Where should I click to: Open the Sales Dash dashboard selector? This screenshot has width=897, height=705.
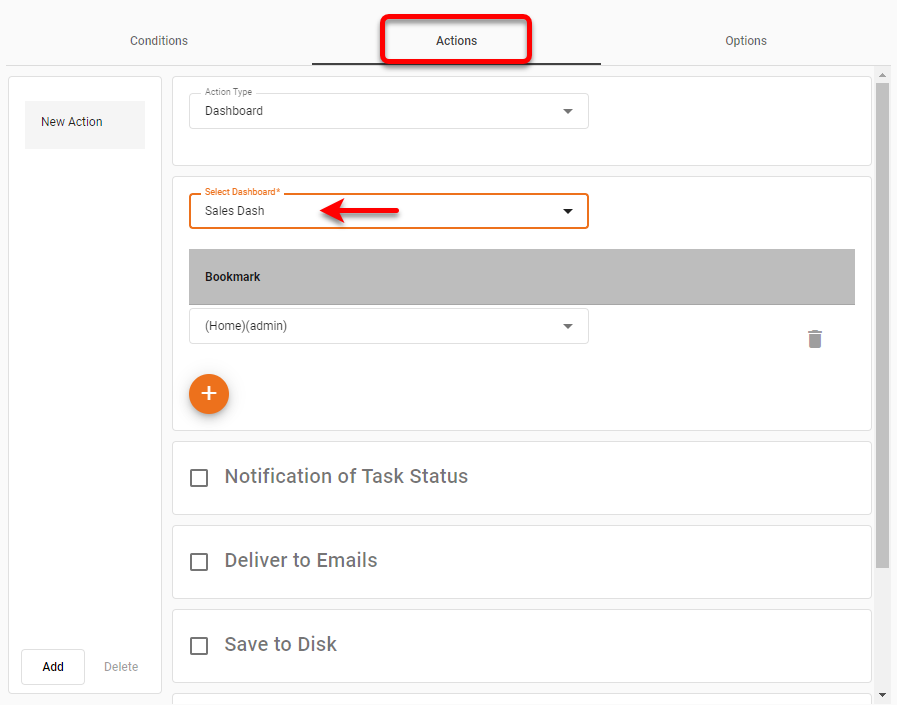pyautogui.click(x=388, y=211)
